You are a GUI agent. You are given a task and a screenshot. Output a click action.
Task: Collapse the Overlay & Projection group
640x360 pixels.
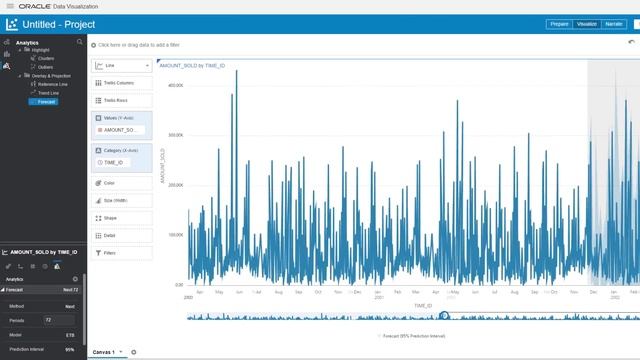[x=20, y=76]
